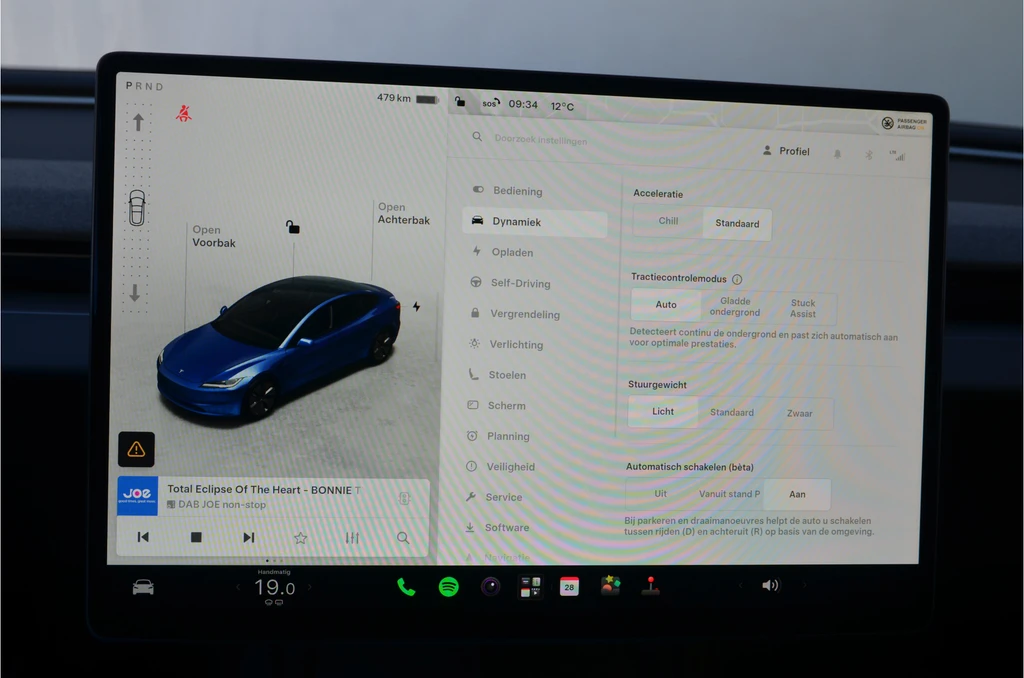
Task: Tap Open Voorbak to open frunk
Action: click(x=214, y=236)
